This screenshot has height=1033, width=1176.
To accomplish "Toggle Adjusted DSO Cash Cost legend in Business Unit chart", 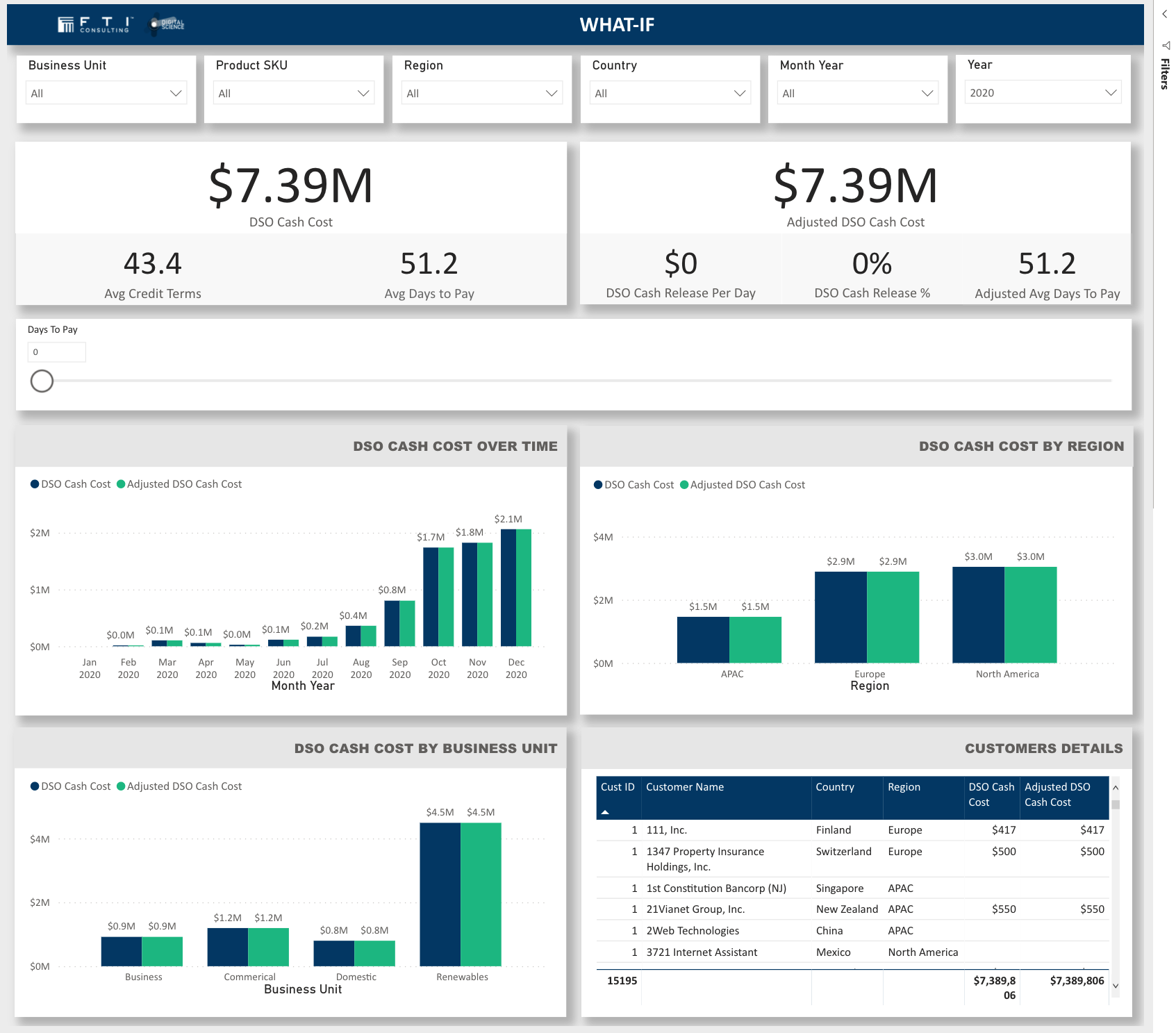I will tap(179, 786).
